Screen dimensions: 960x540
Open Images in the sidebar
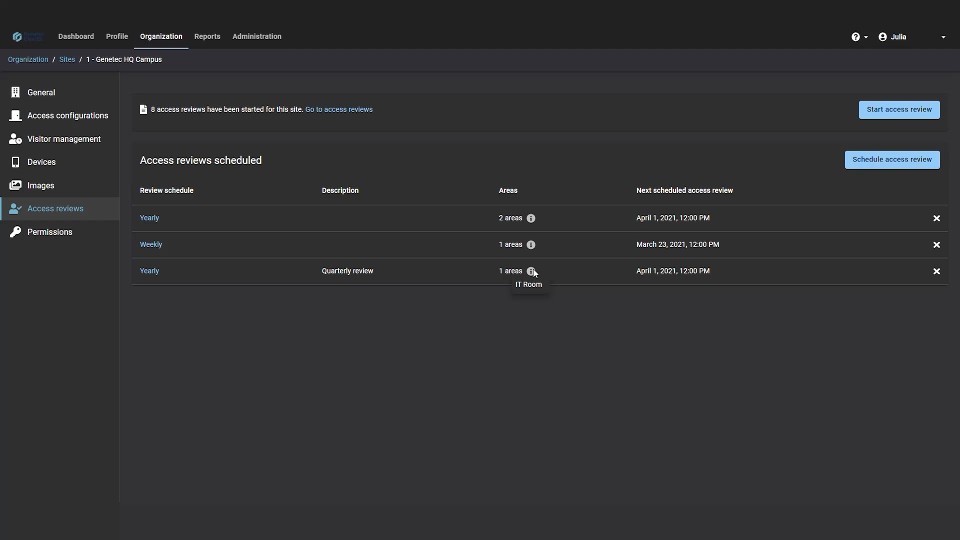(x=40, y=185)
